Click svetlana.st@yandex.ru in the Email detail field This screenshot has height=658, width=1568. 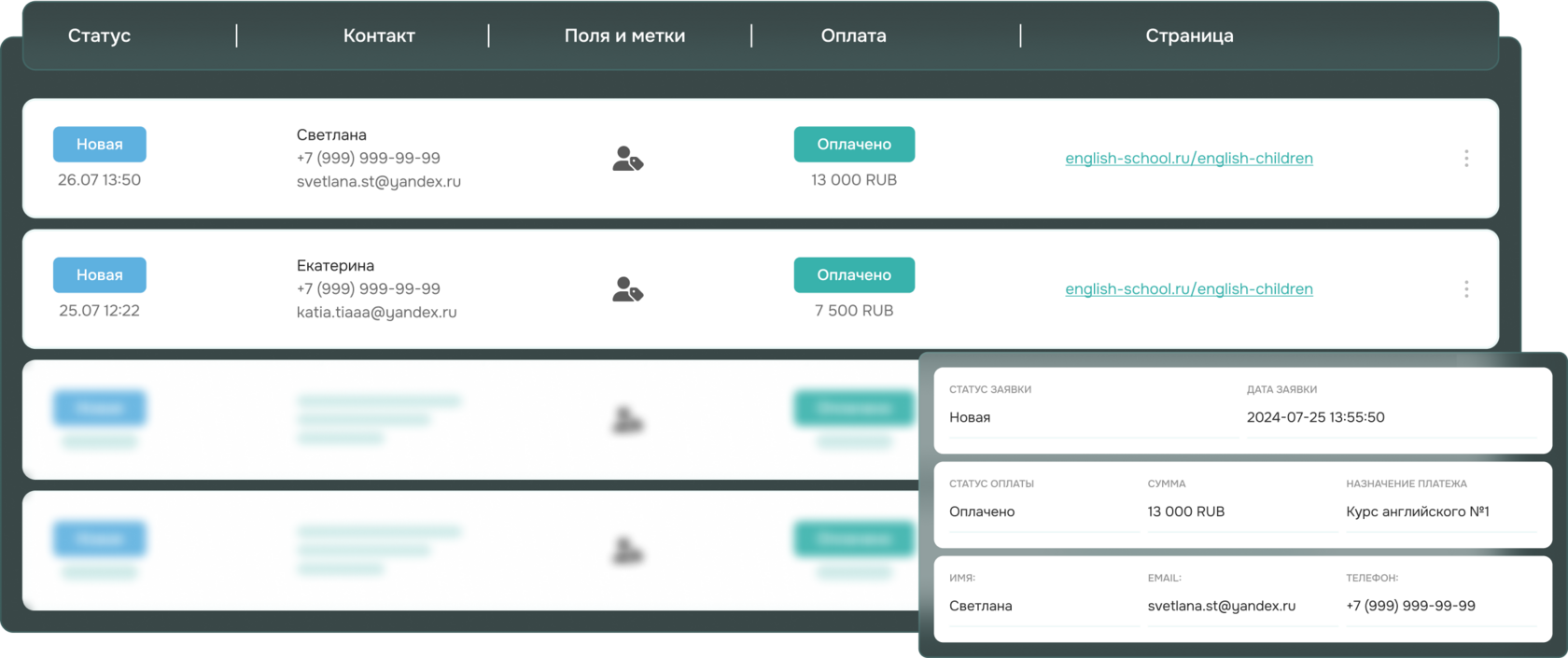click(1222, 606)
